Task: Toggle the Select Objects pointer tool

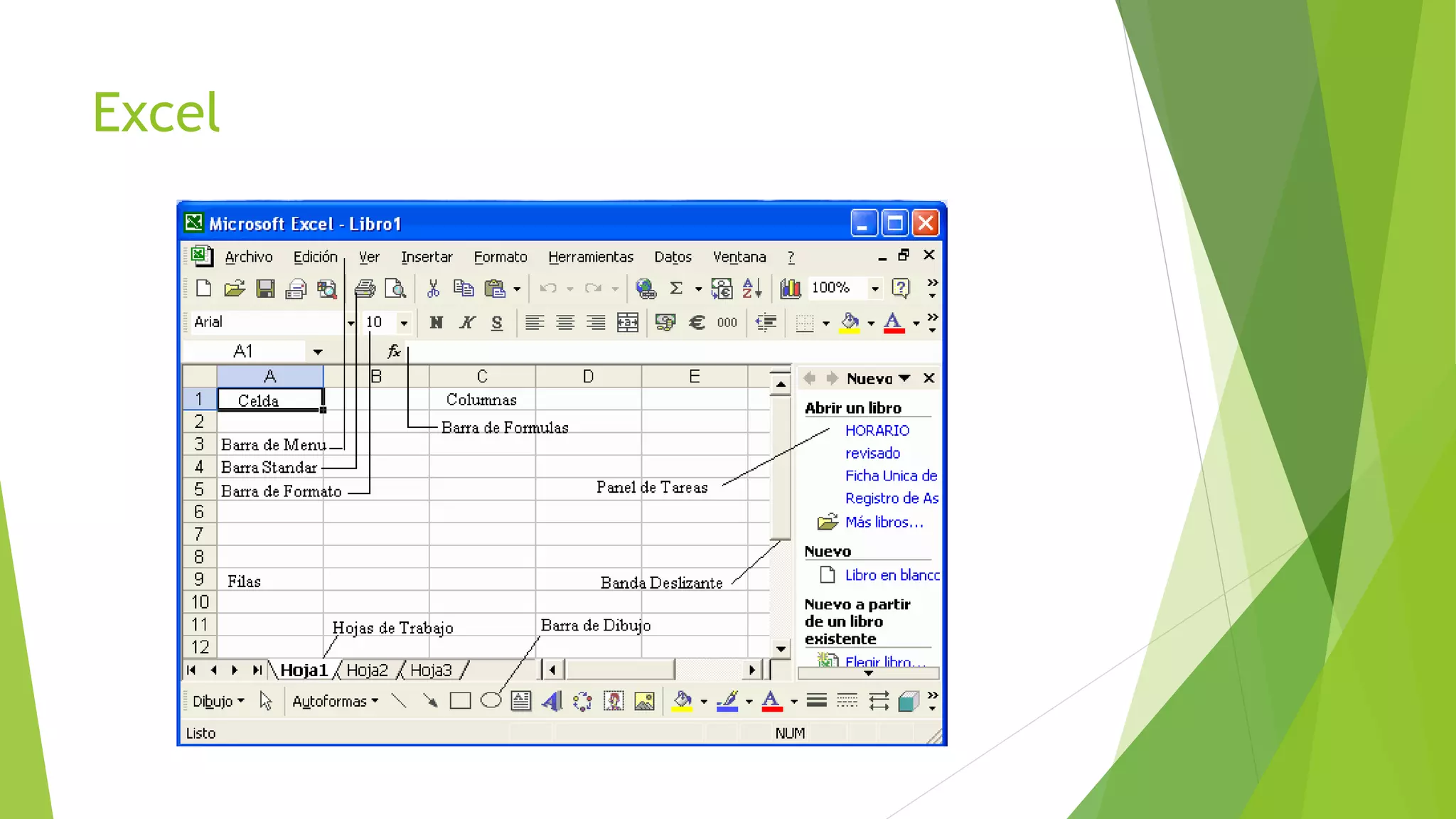Action: [266, 701]
